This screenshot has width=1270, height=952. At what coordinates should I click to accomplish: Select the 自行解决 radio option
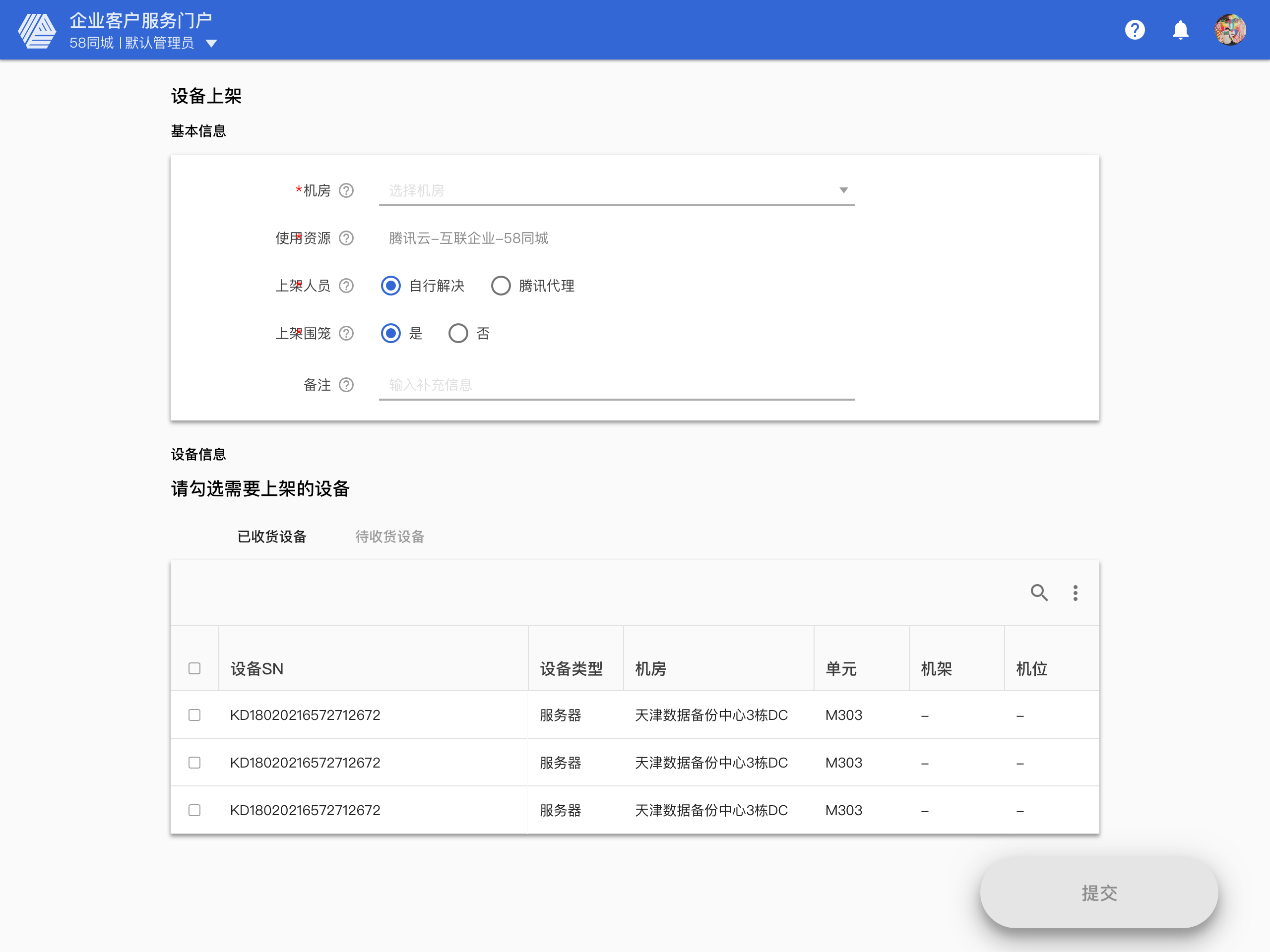point(391,286)
